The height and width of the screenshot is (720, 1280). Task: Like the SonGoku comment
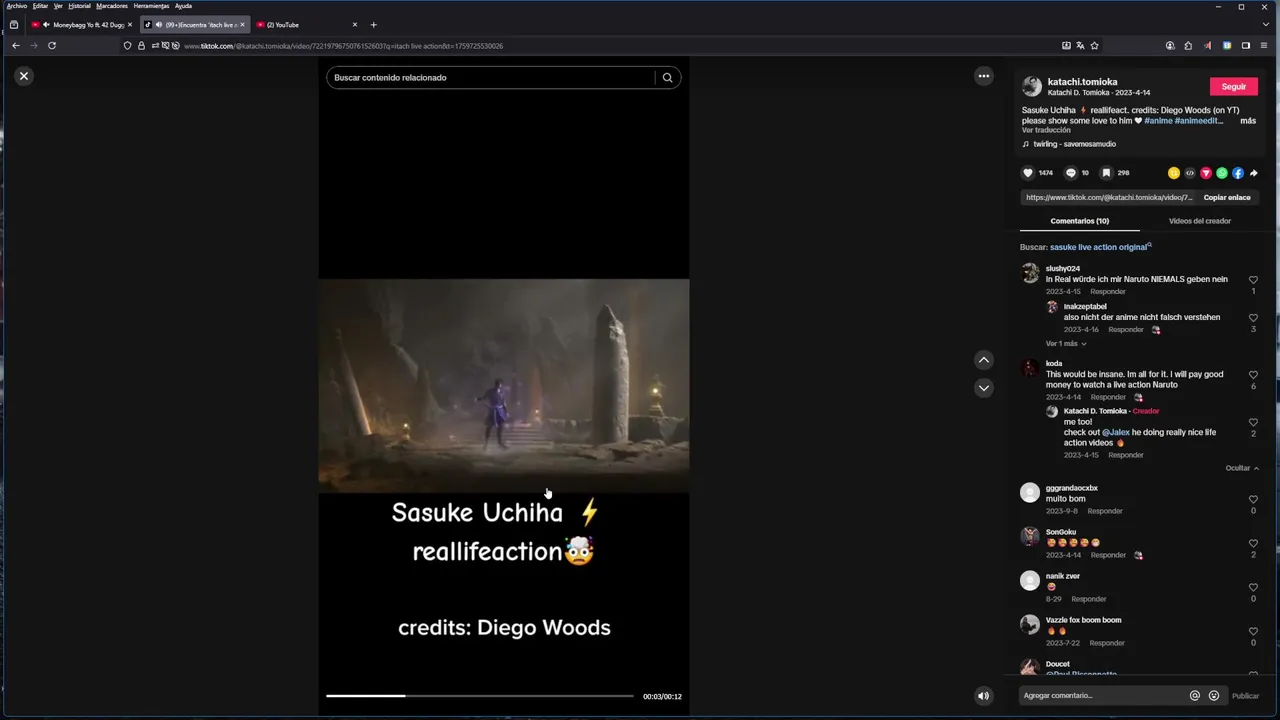coord(1253,543)
